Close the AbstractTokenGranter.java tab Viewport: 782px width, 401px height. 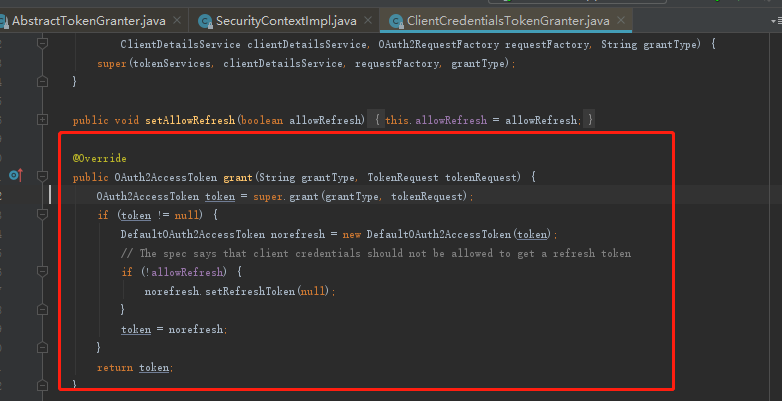point(177,20)
